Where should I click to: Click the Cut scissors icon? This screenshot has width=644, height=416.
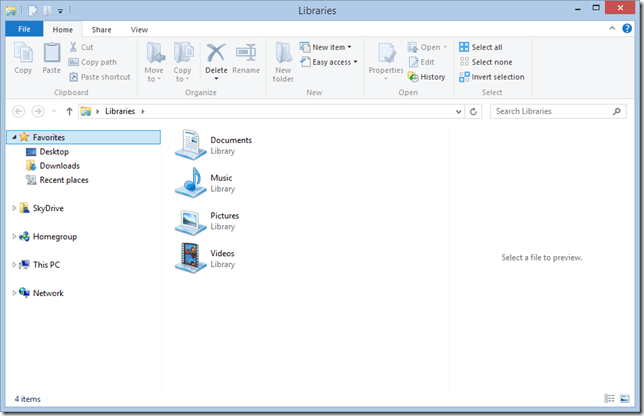pyautogui.click(x=73, y=47)
